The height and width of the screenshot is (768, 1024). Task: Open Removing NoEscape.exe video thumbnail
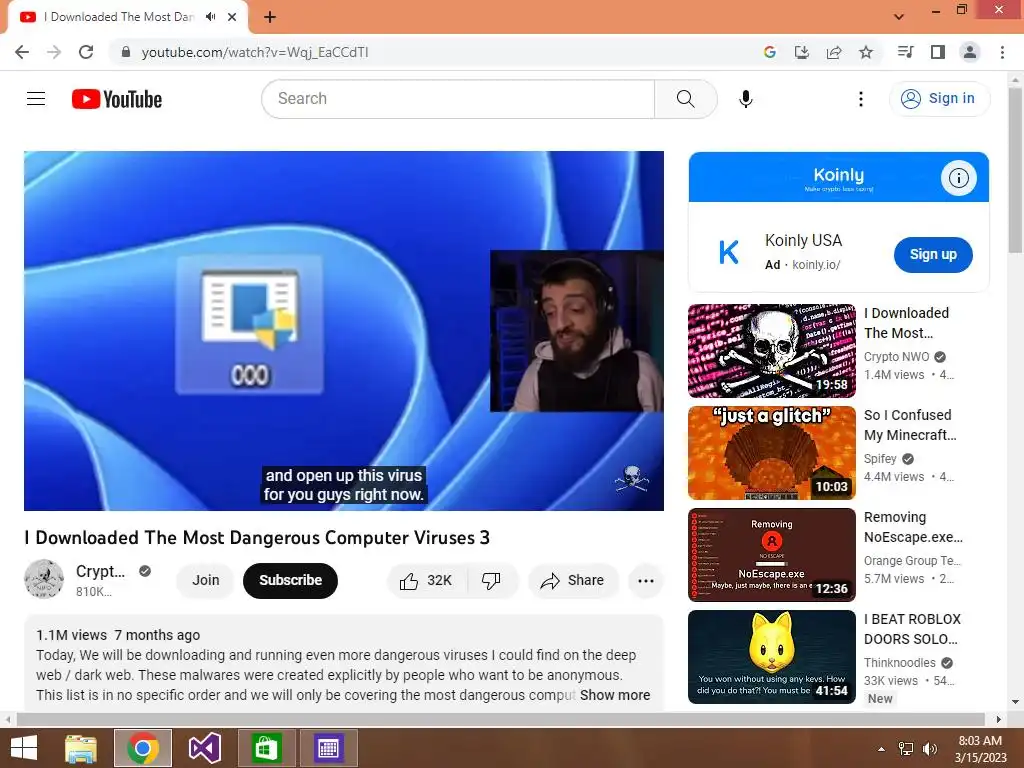(771, 554)
